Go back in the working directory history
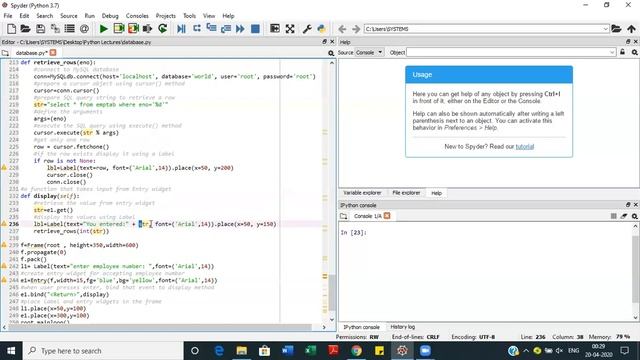This screenshot has height=360, width=640. click(342, 29)
